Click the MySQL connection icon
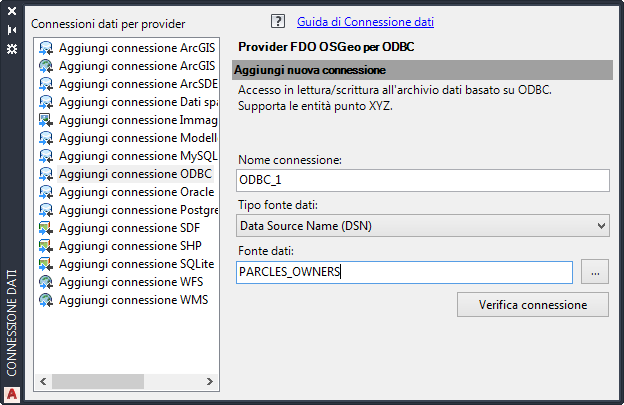 [x=45, y=156]
